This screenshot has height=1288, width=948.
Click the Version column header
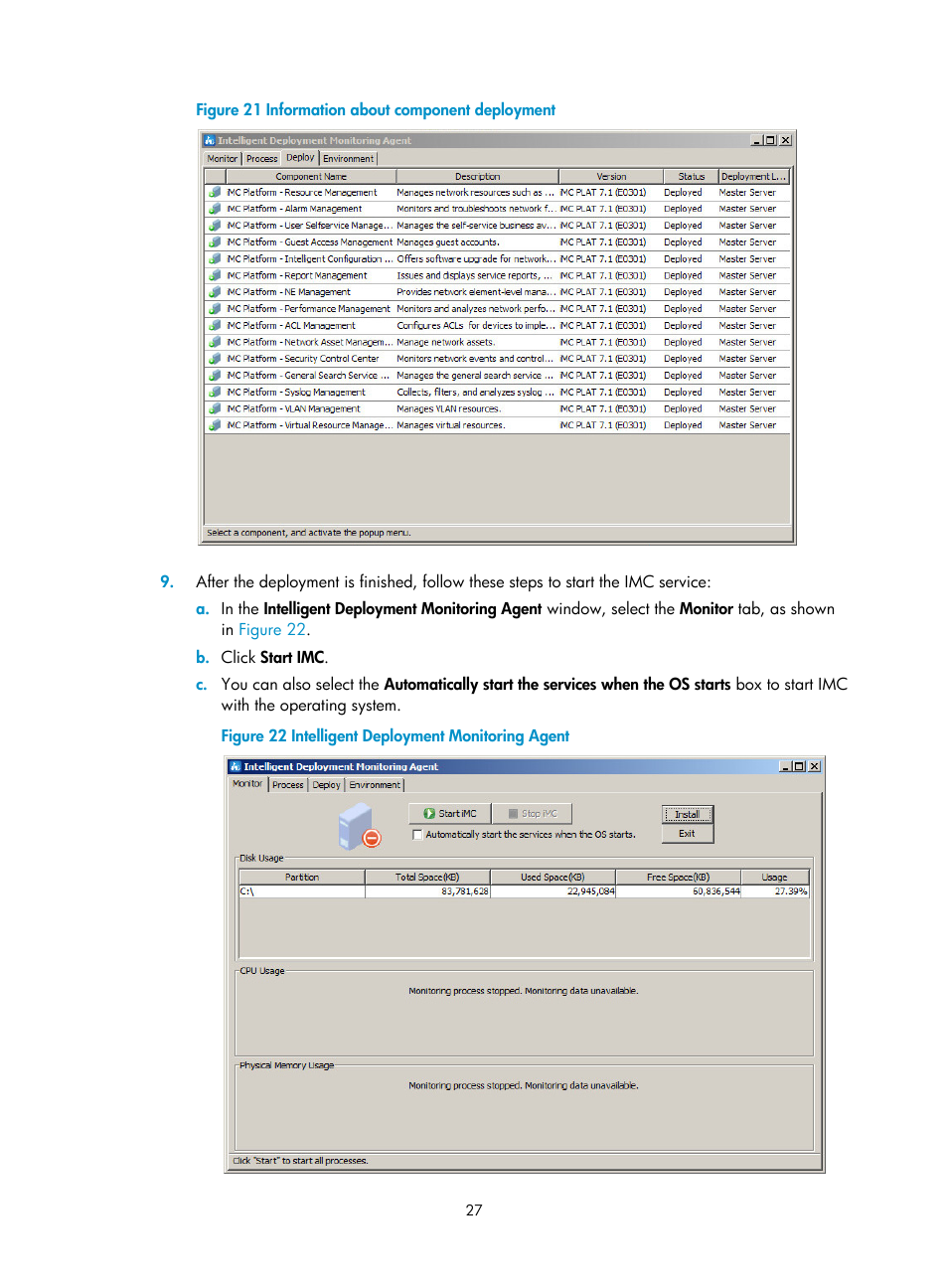611,177
